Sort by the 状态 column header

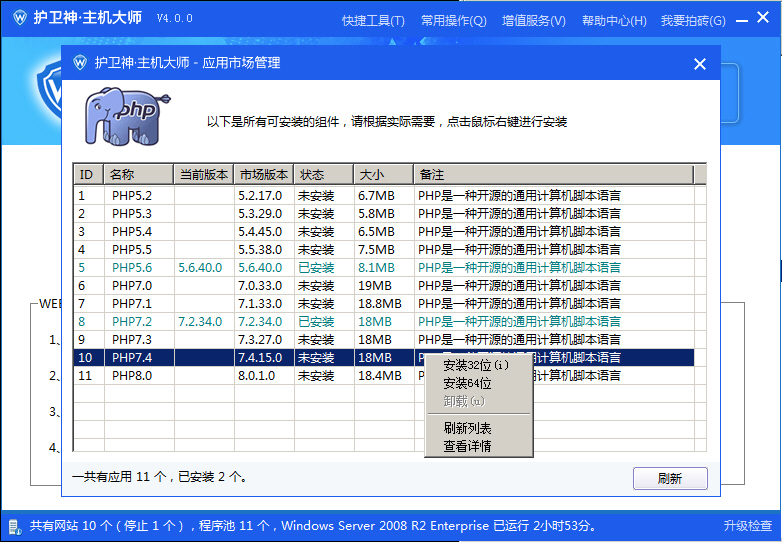point(324,175)
